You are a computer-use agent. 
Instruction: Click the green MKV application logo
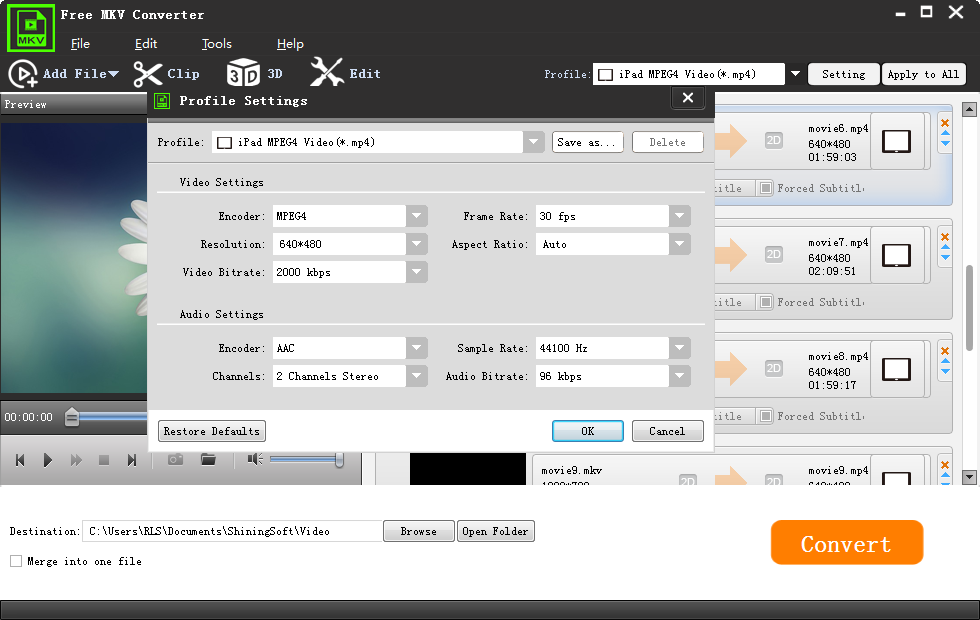tap(31, 28)
